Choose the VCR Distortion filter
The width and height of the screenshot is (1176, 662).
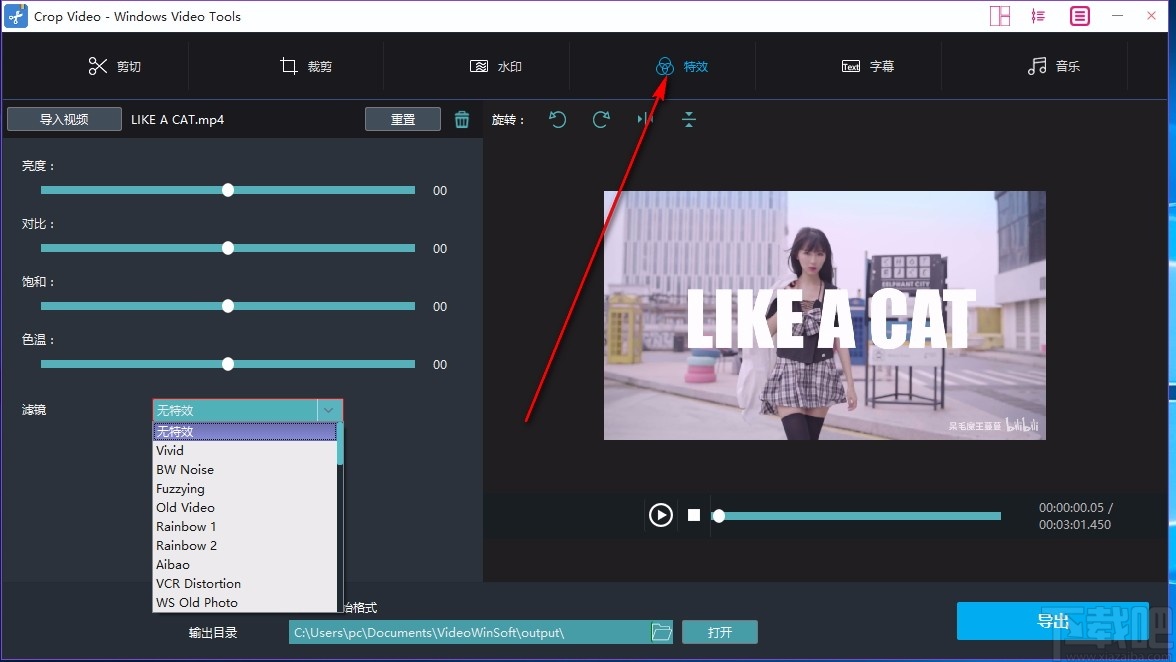(198, 583)
